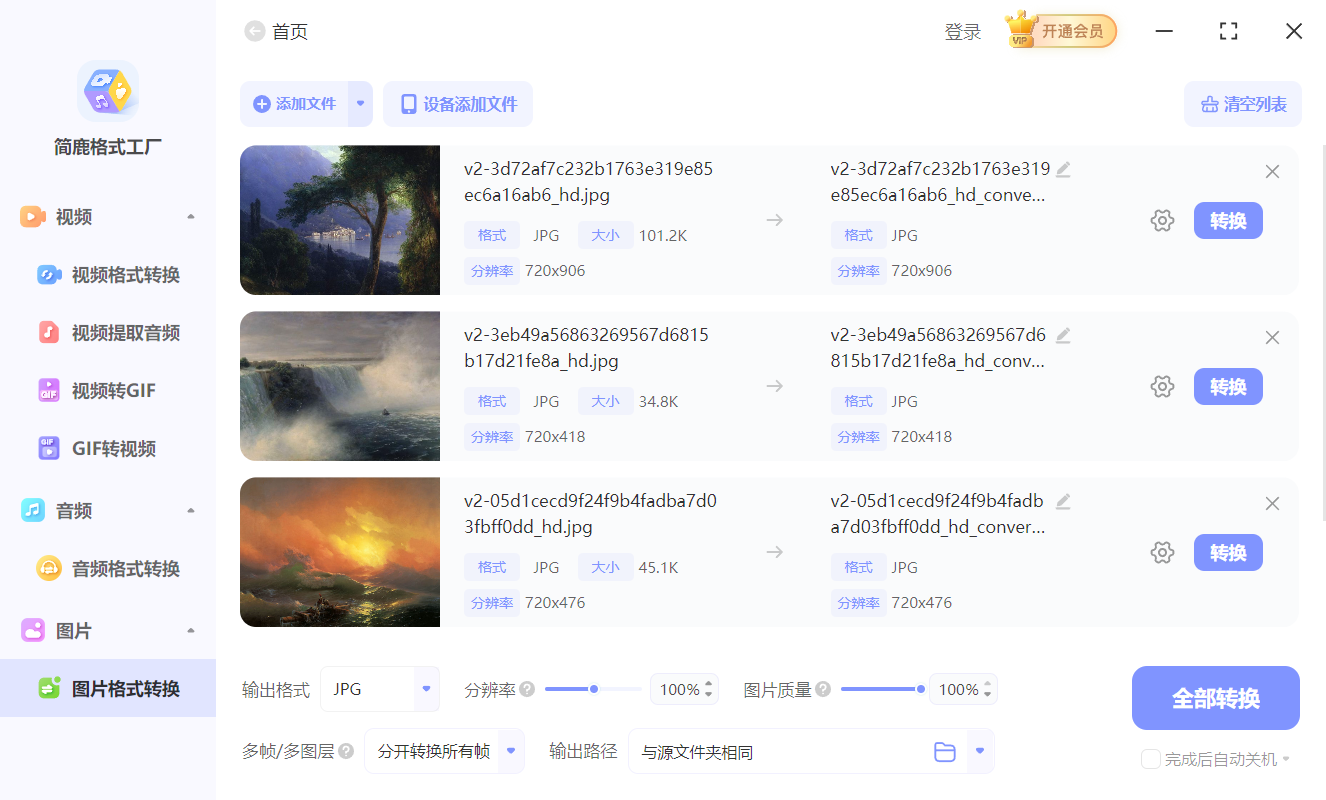Image resolution: width=1326 pixels, height=800 pixels.
Task: Click the 清空列表 button
Action: point(1243,104)
